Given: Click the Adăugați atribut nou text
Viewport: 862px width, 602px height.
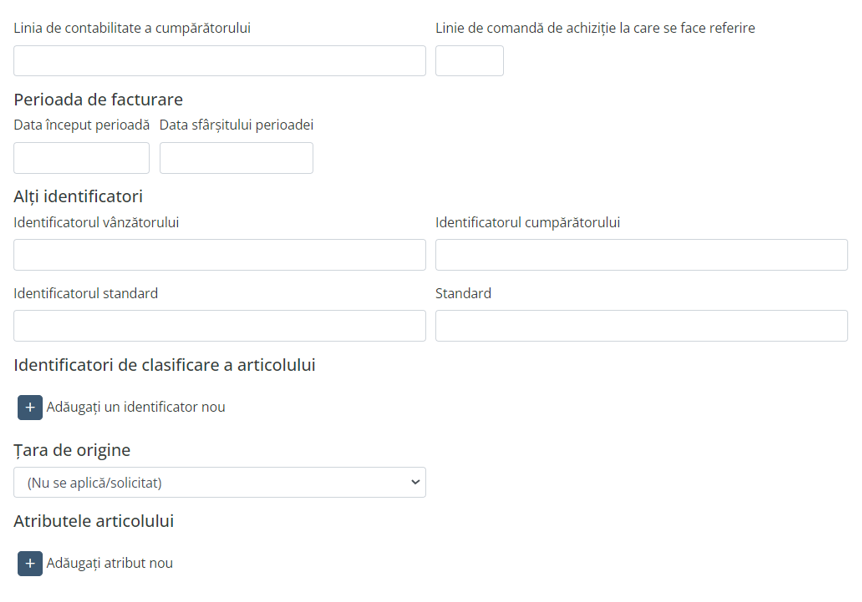Looking at the screenshot, I should pyautogui.click(x=109, y=563).
